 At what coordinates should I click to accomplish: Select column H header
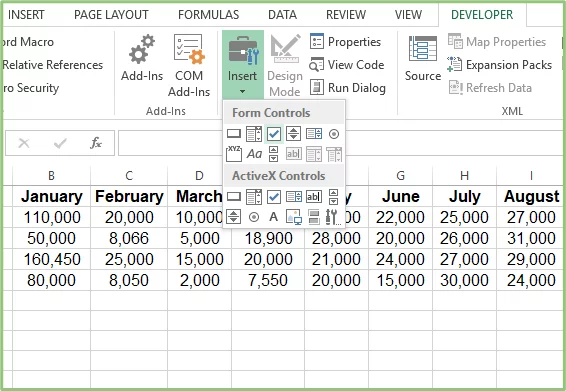(x=464, y=176)
